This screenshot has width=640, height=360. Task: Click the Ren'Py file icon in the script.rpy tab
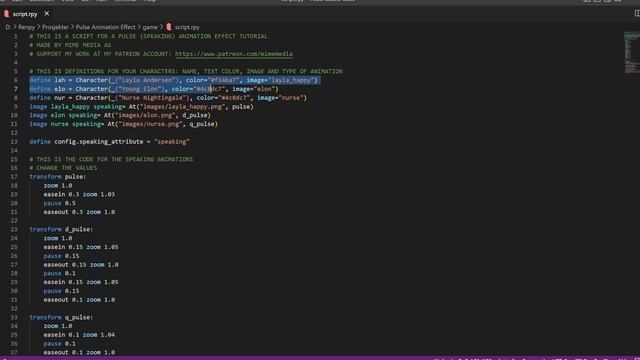tap(7, 13)
